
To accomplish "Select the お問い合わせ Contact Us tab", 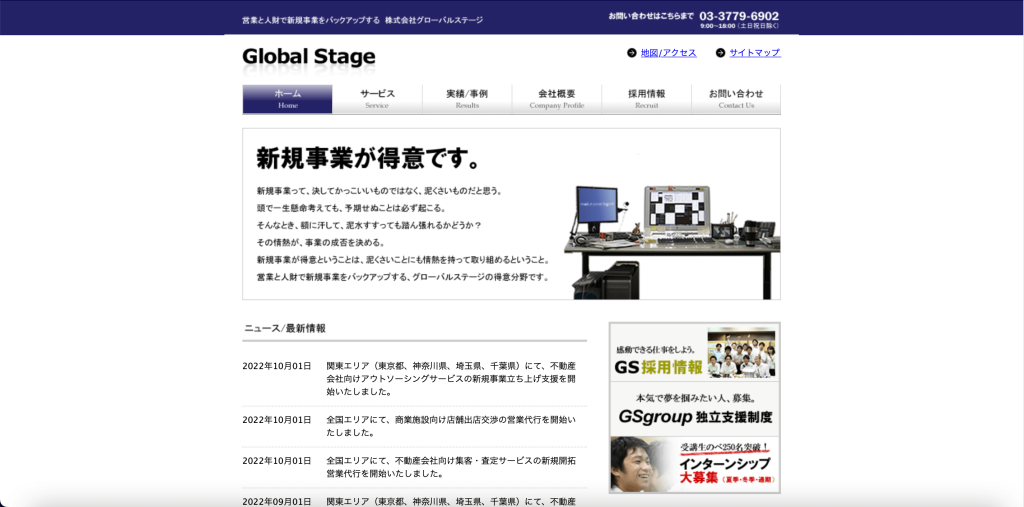I will point(736,99).
